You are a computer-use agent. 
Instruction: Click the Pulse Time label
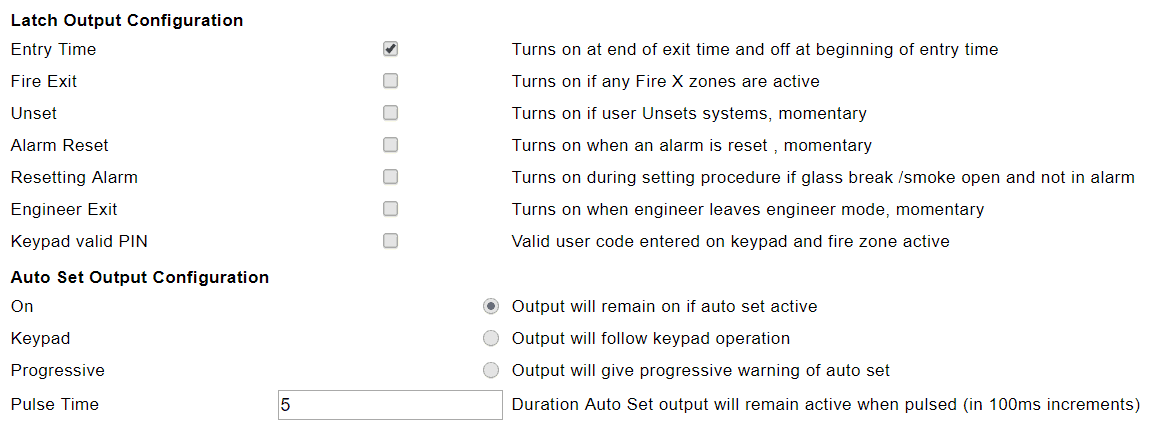point(54,405)
